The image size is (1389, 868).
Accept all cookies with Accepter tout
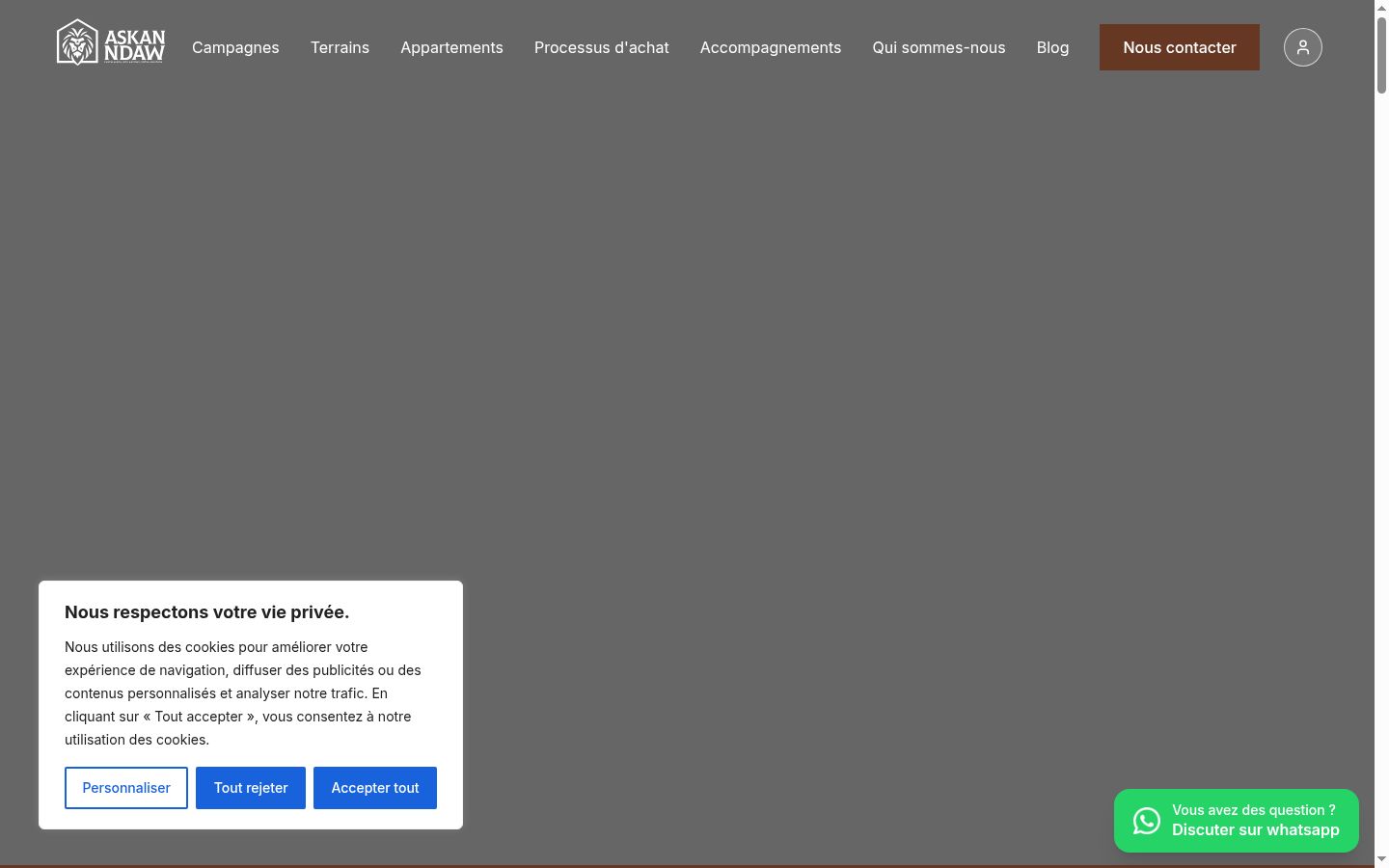pos(375,788)
